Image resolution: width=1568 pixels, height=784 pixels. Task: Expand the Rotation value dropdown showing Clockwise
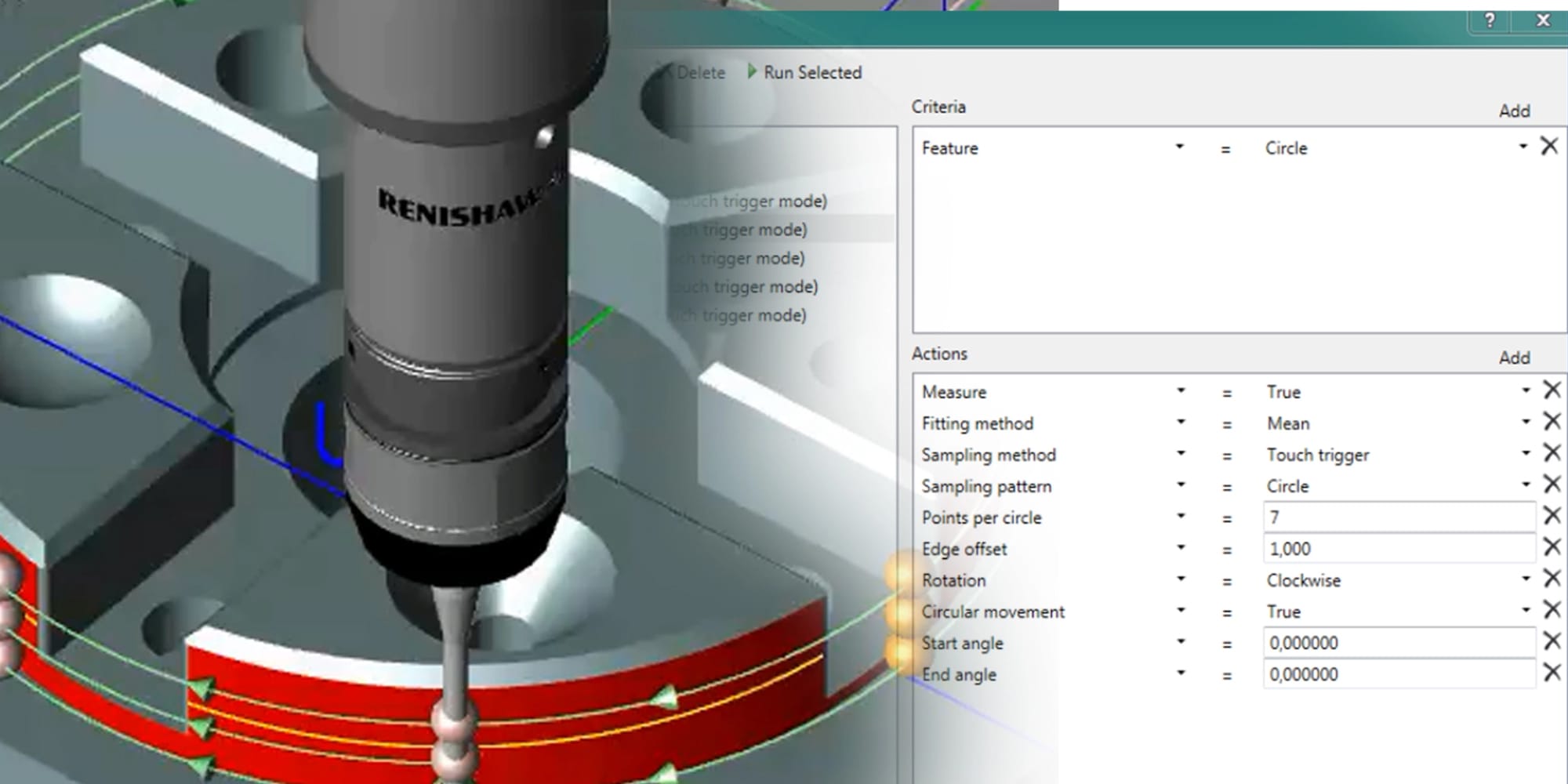point(1525,579)
